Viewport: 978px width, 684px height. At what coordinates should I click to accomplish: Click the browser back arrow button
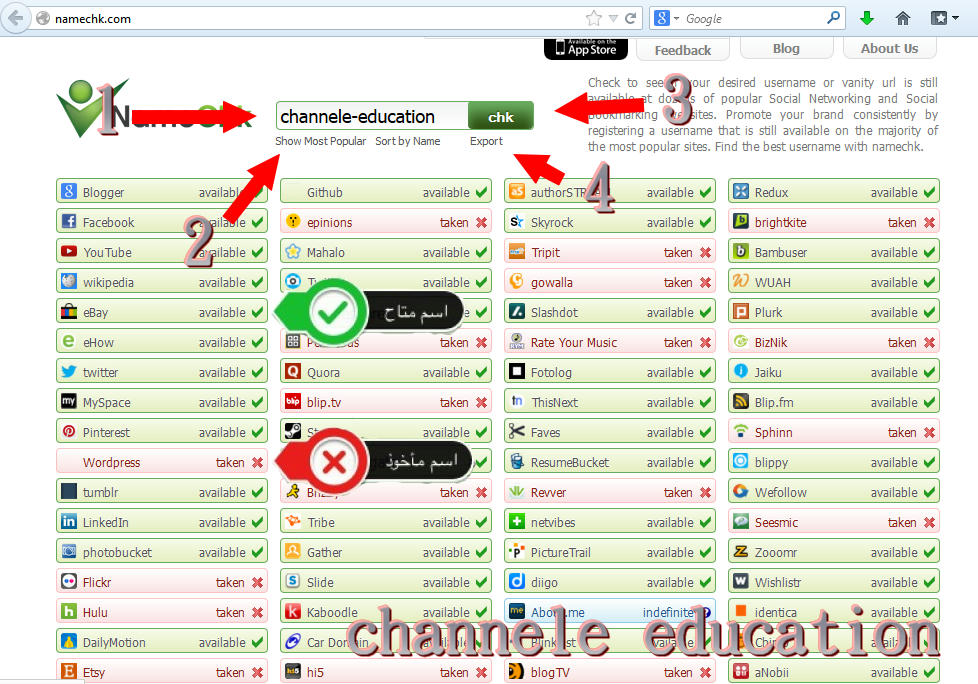click(15, 18)
